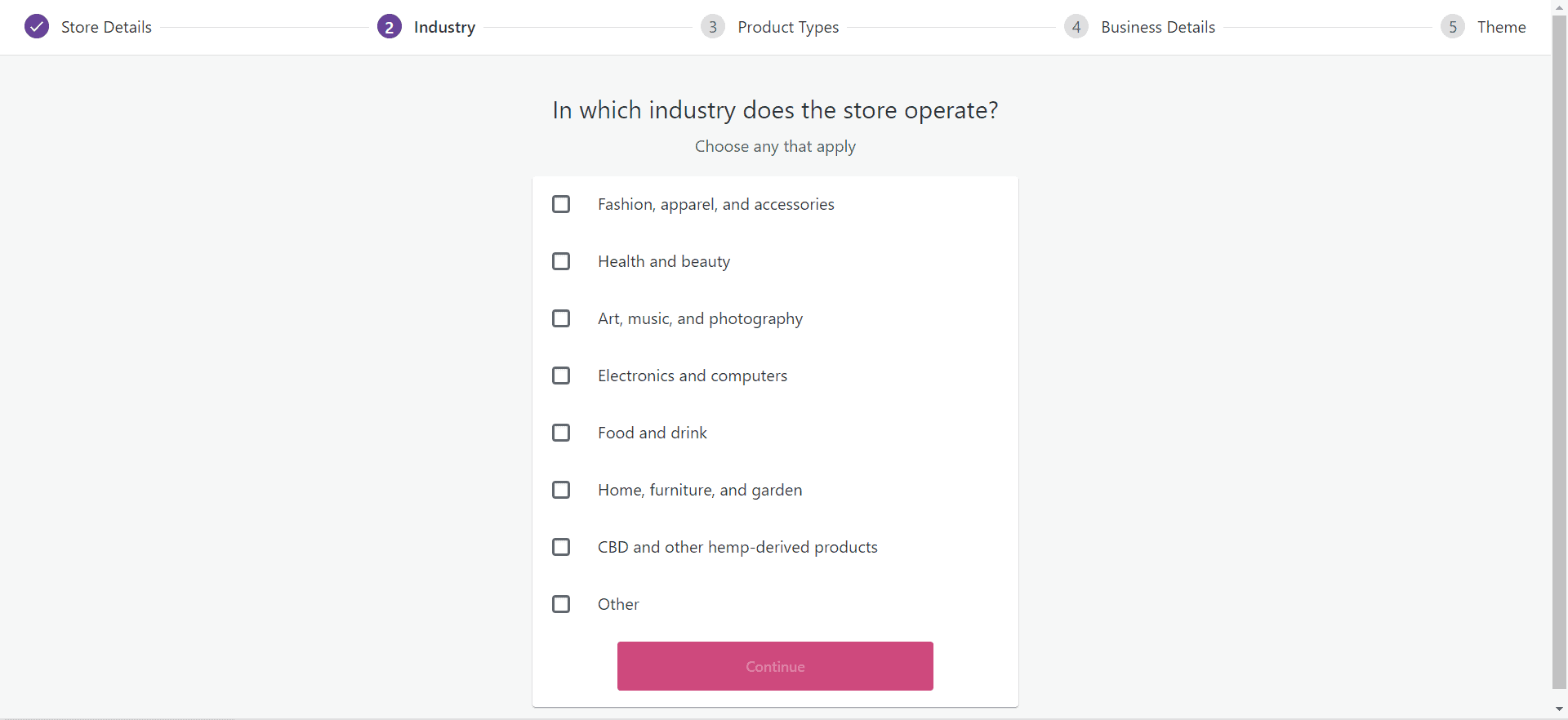Viewport: 1568px width, 720px height.
Task: Tick the Health and beauty checkbox
Action: tap(561, 261)
